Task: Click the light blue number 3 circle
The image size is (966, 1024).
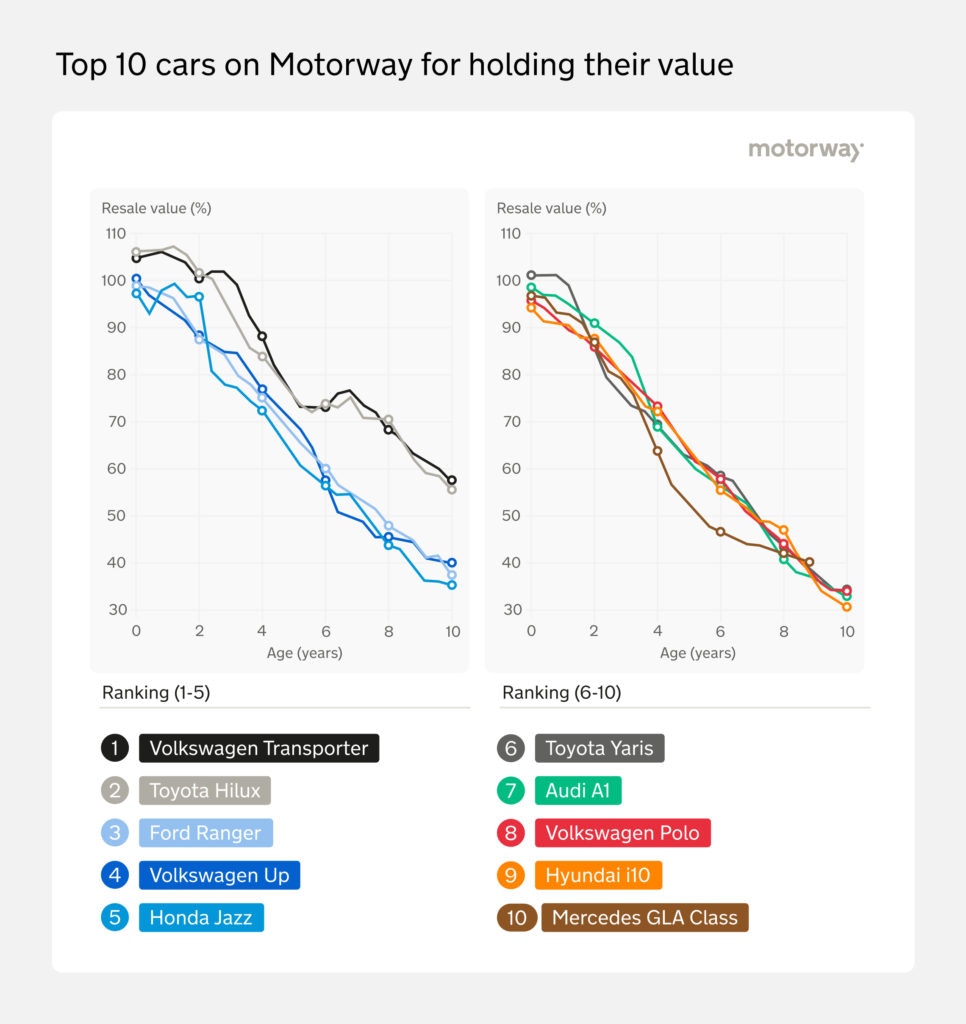Action: (114, 833)
